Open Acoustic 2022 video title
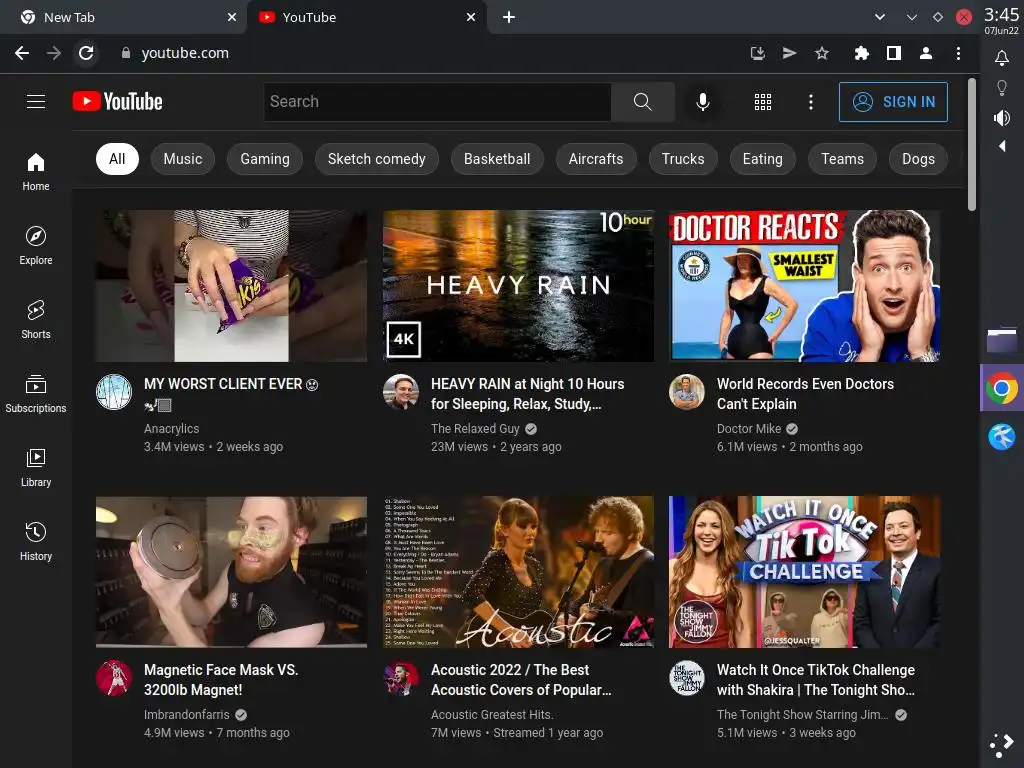Screen dimensions: 1024x768 (520, 679)
